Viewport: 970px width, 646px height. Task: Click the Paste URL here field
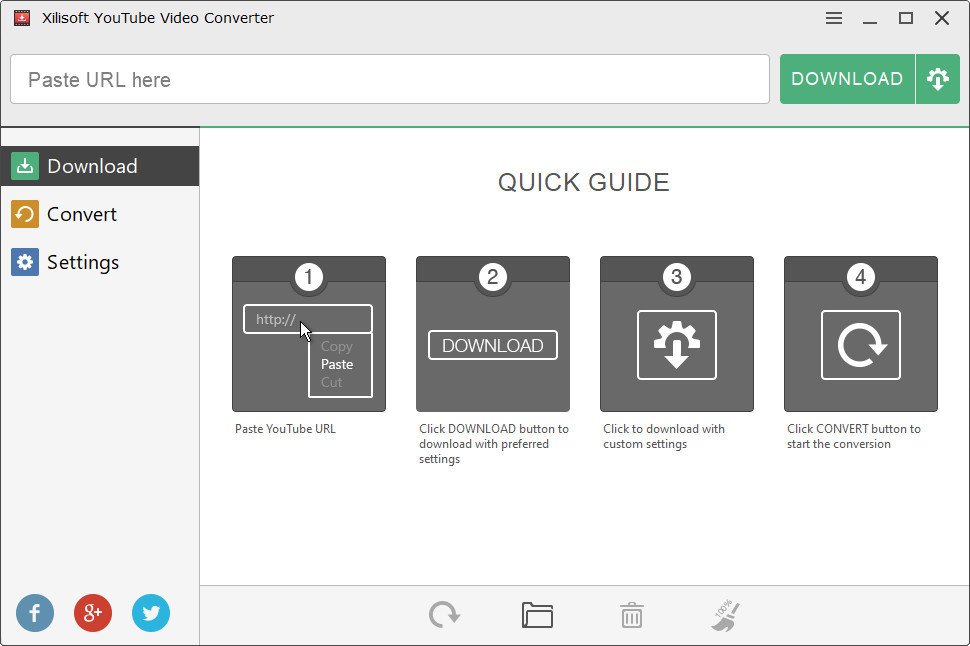pyautogui.click(x=390, y=79)
